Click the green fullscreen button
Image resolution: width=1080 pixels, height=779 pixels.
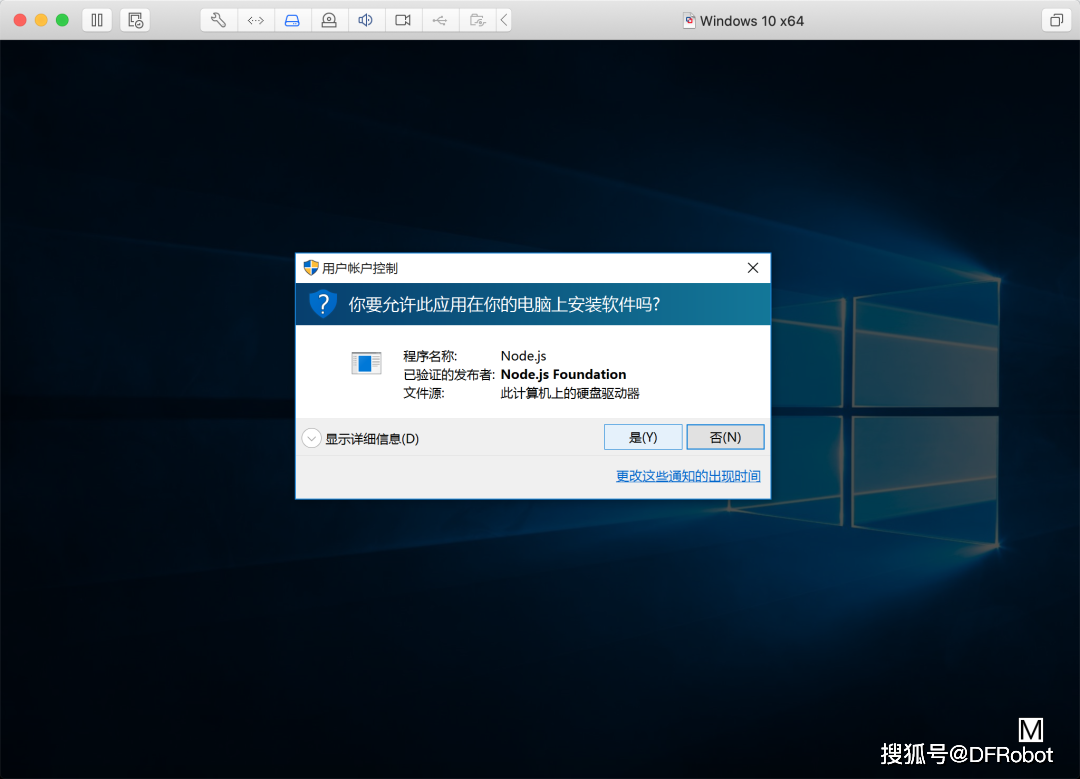pyautogui.click(x=62, y=20)
